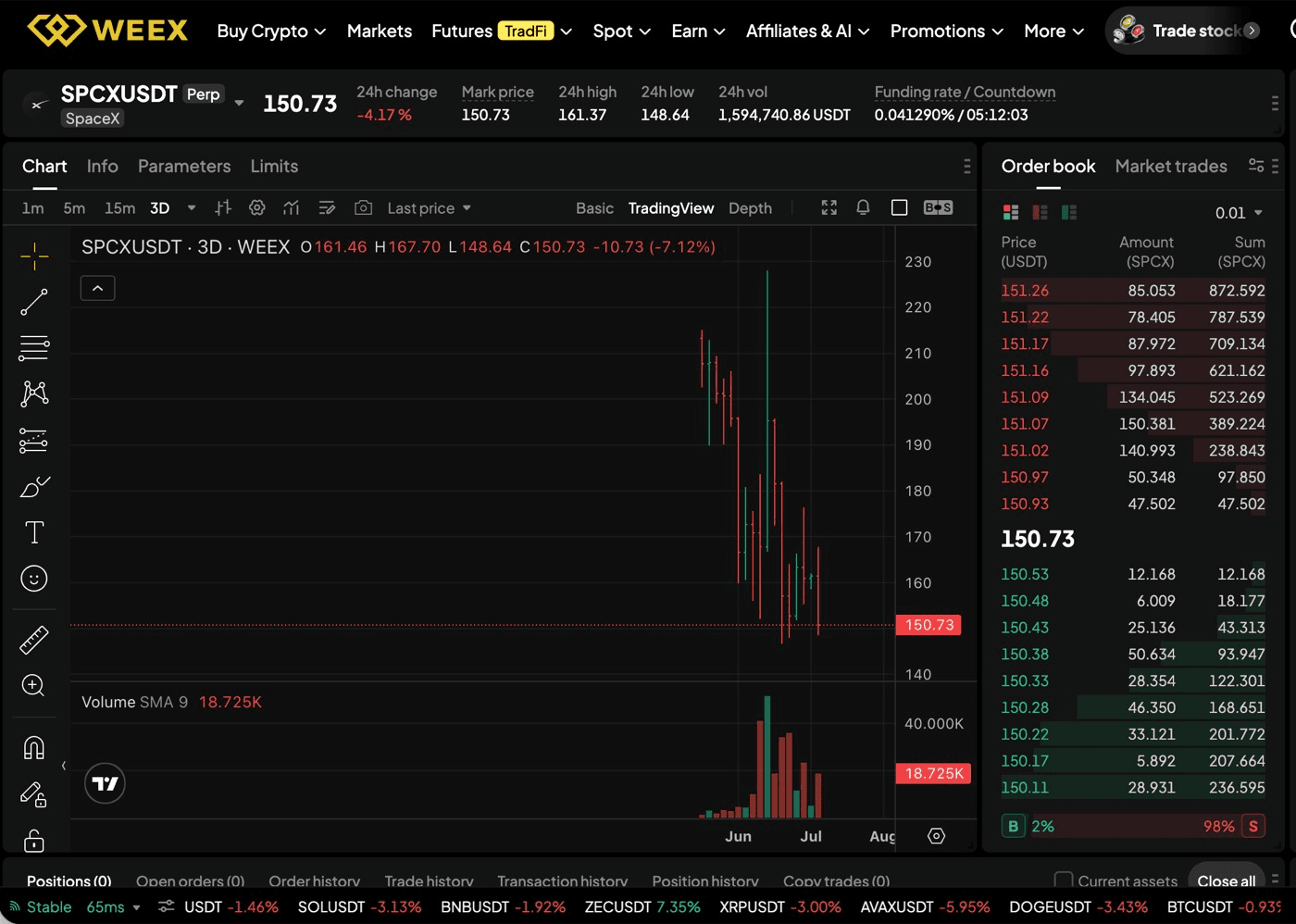Select the crosshair cursor tool
Image resolution: width=1296 pixels, height=924 pixels.
pos(34,256)
